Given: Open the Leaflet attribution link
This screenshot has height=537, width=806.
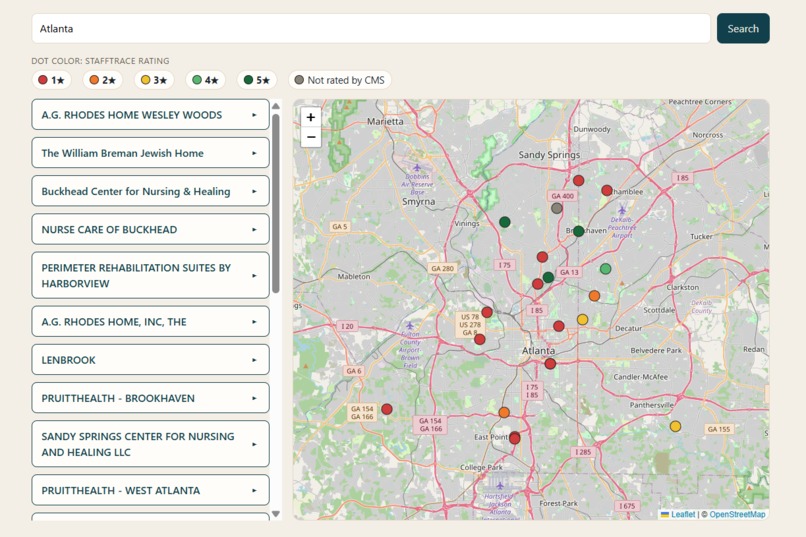Looking at the screenshot, I should pyautogui.click(x=683, y=514).
